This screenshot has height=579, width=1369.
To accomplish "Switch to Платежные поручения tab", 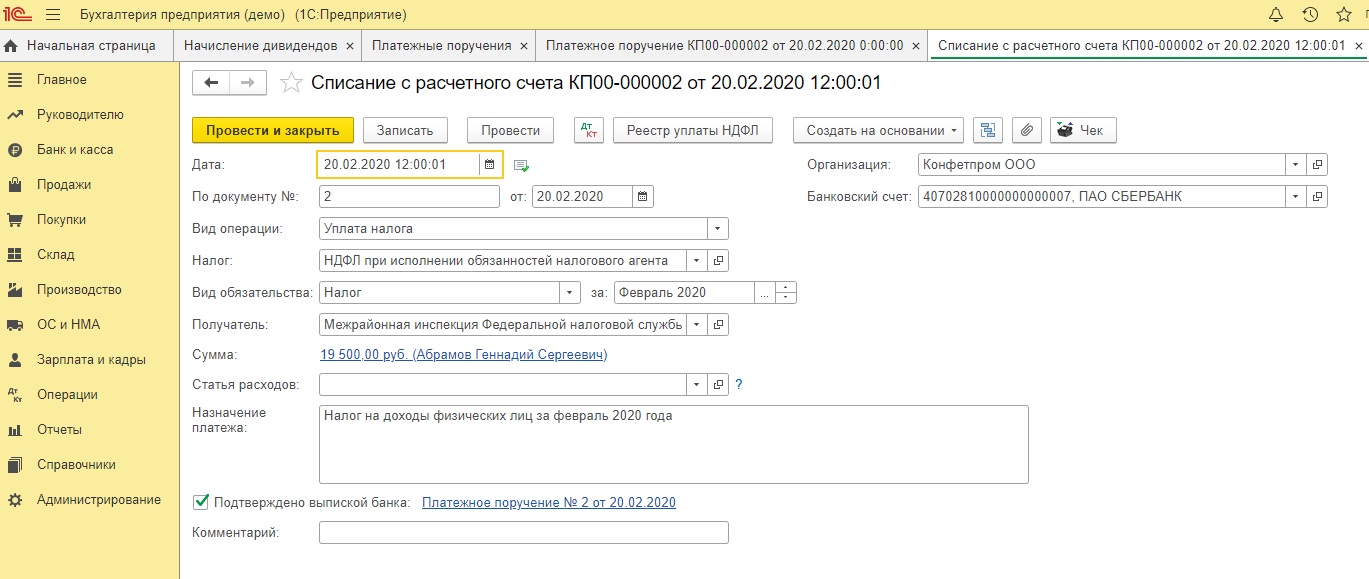I will click(441, 46).
